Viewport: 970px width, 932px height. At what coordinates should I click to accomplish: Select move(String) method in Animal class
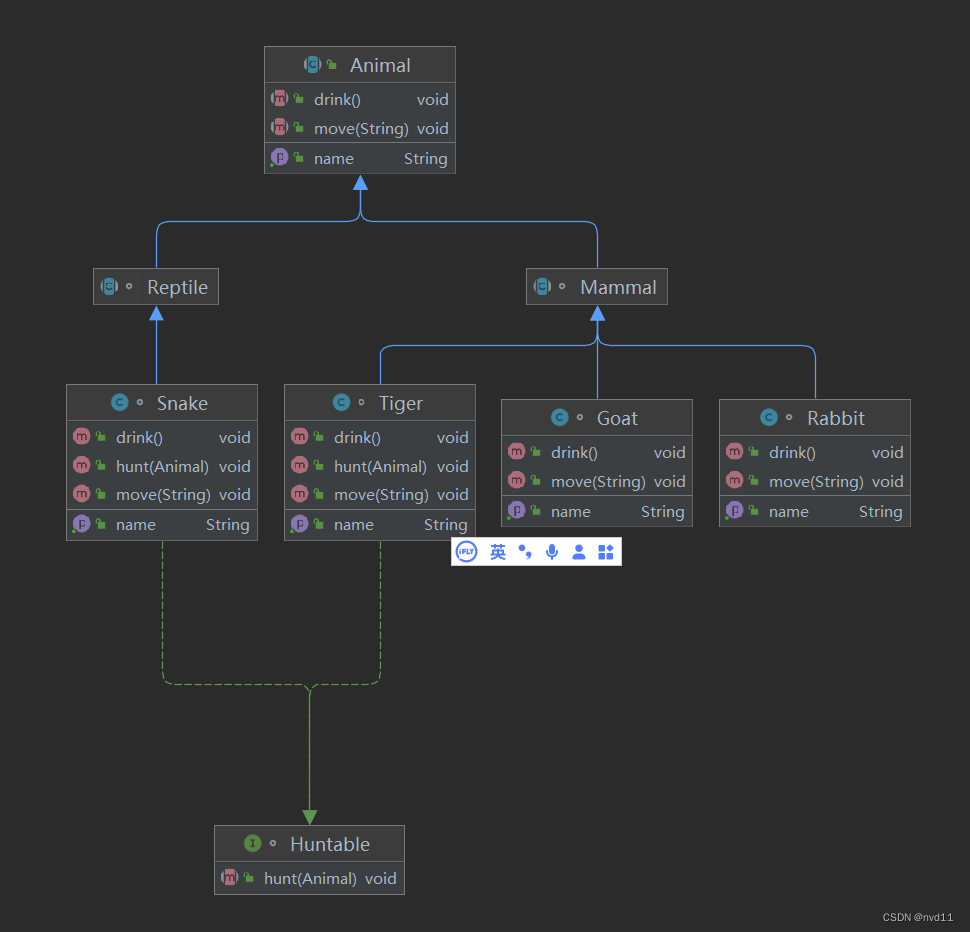(x=360, y=128)
